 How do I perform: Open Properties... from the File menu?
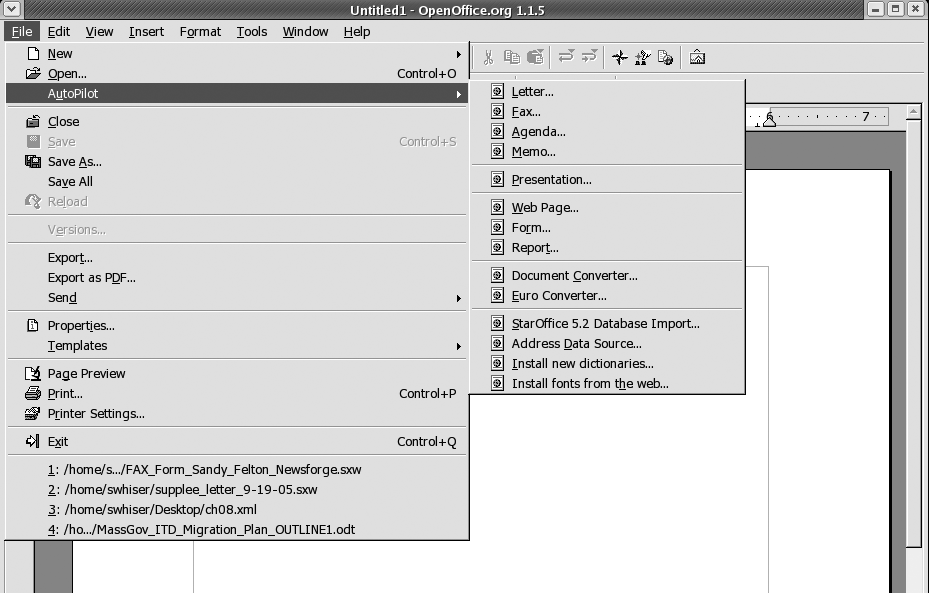[x=237, y=326]
